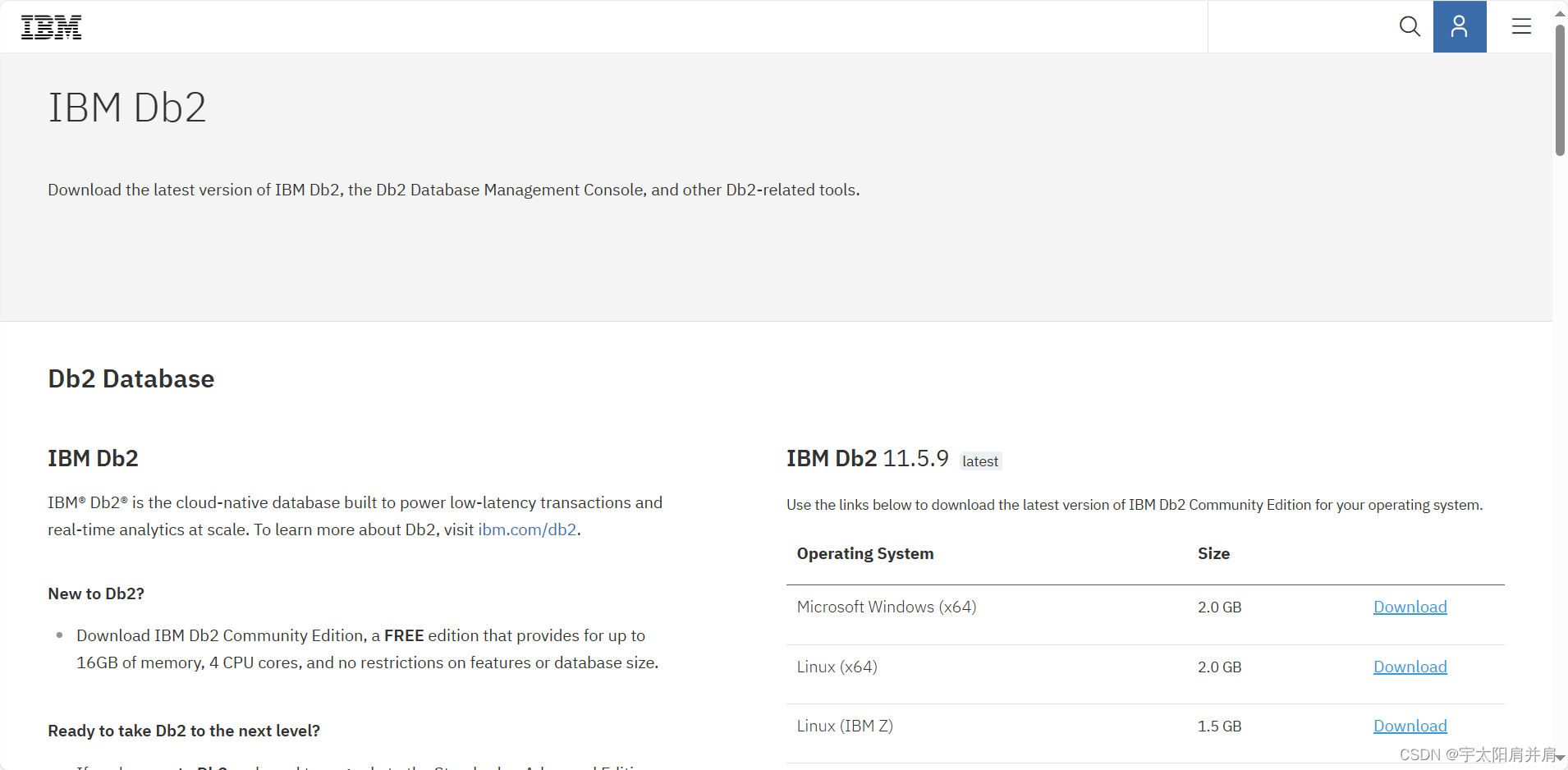Viewport: 1568px width, 770px height.
Task: Visit the ibm.com/db2 link
Action: 527,529
